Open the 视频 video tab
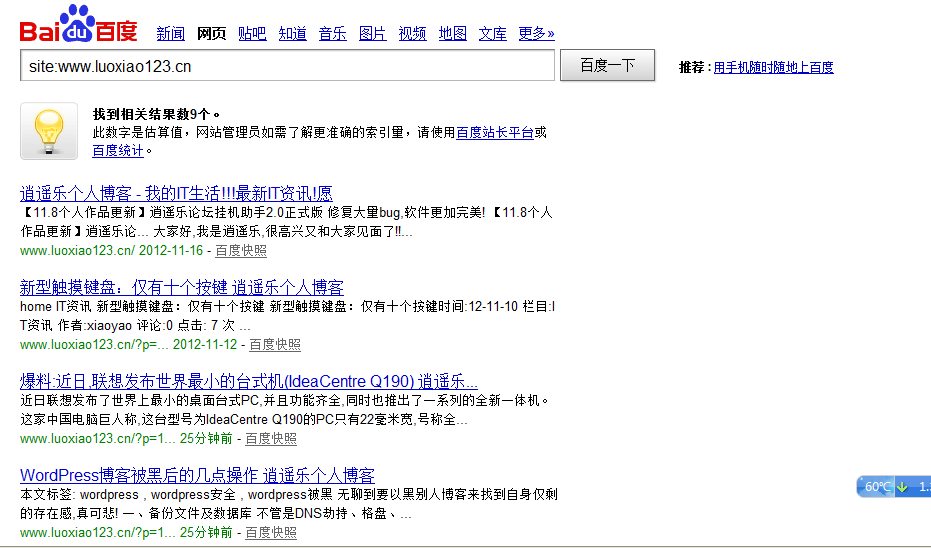931x548 pixels. tap(413, 34)
